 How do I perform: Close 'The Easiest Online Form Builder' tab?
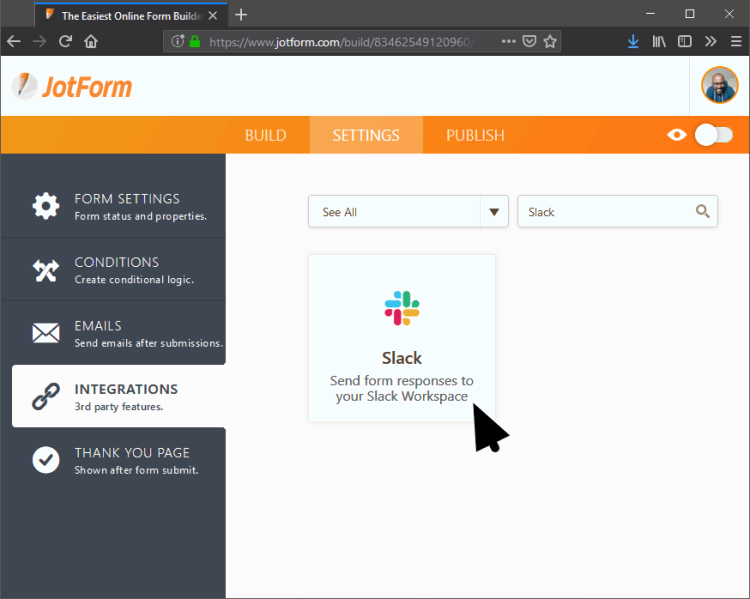(x=213, y=16)
